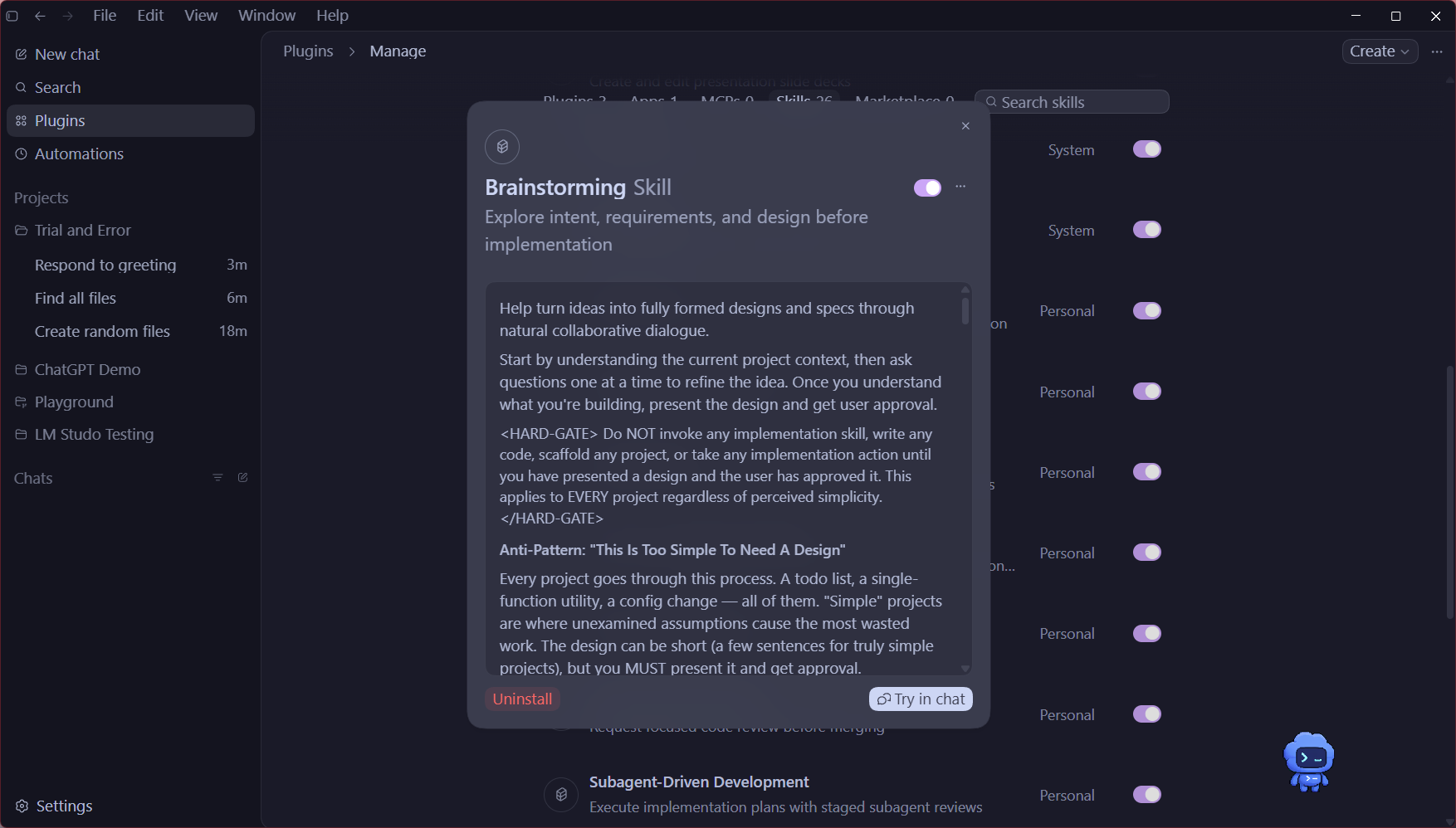Collapse the Trial and Error project
The image size is (1456, 828).
coord(130,230)
